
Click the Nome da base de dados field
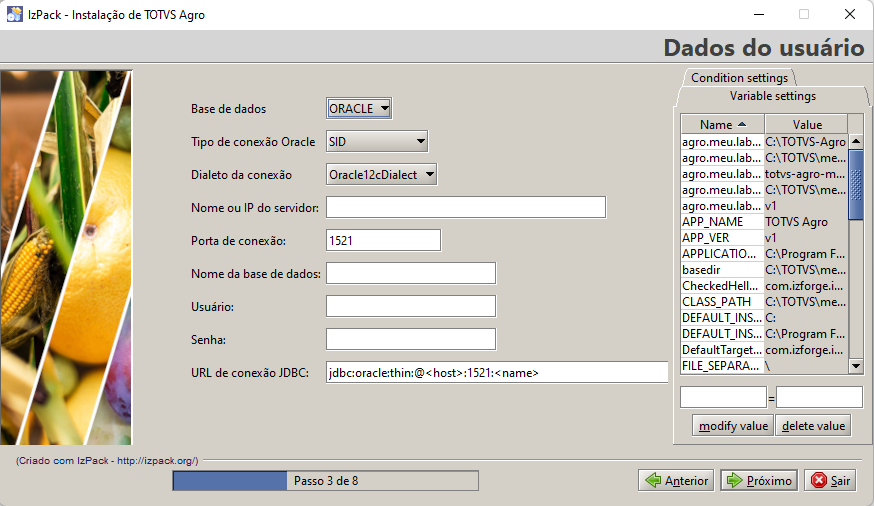[x=411, y=273]
